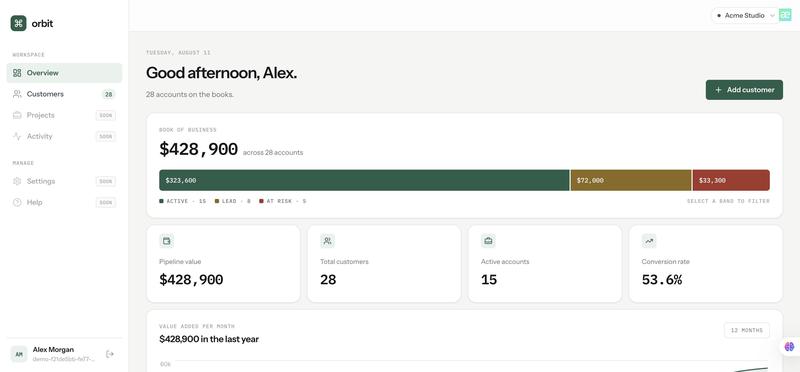Open the Help sidebar item
The image size is (800, 372).
(64, 203)
